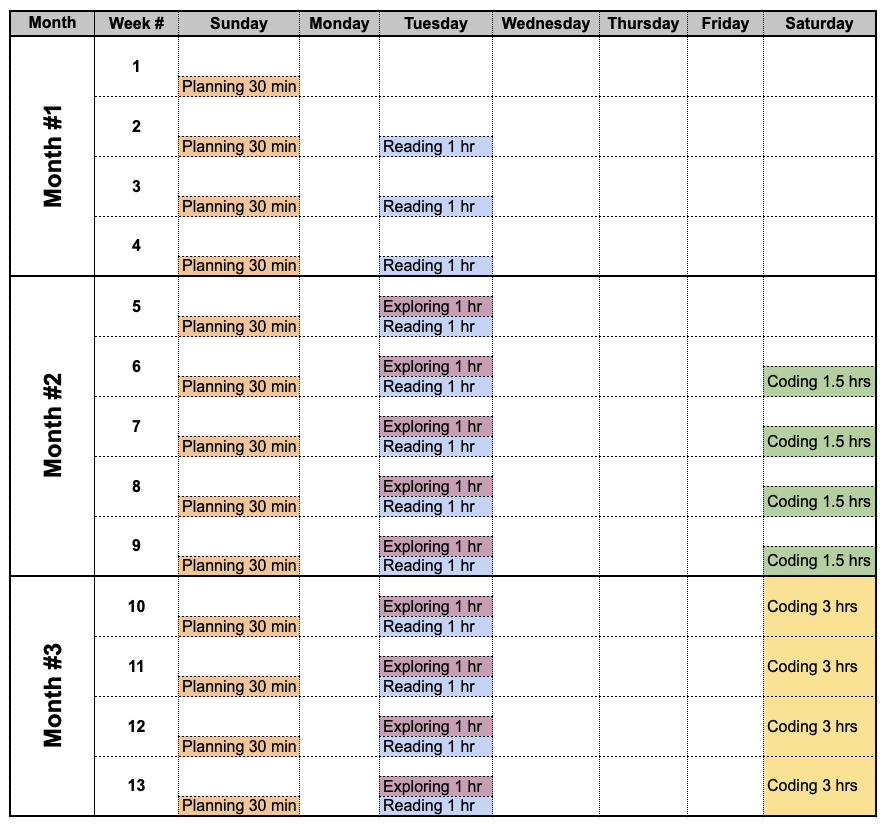Screen dimensions: 887x824
Task: Select Week 1 Planning 30 min cell
Action: click(x=239, y=87)
